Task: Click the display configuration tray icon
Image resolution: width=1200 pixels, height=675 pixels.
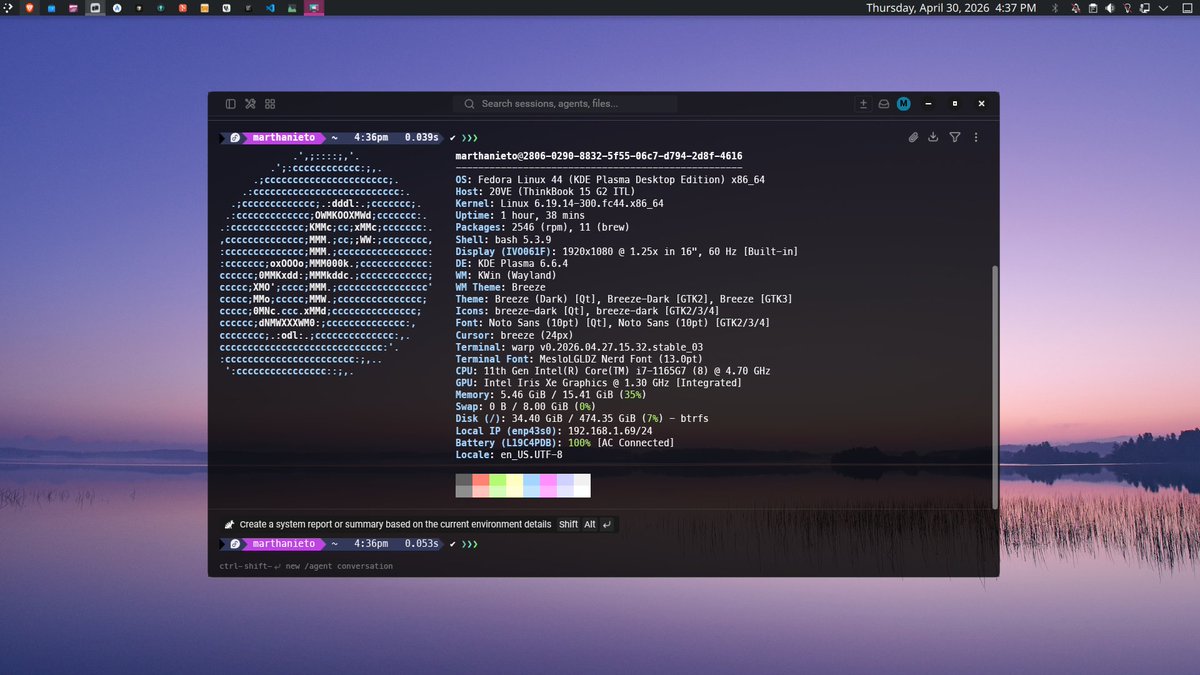Action: coord(1145,8)
